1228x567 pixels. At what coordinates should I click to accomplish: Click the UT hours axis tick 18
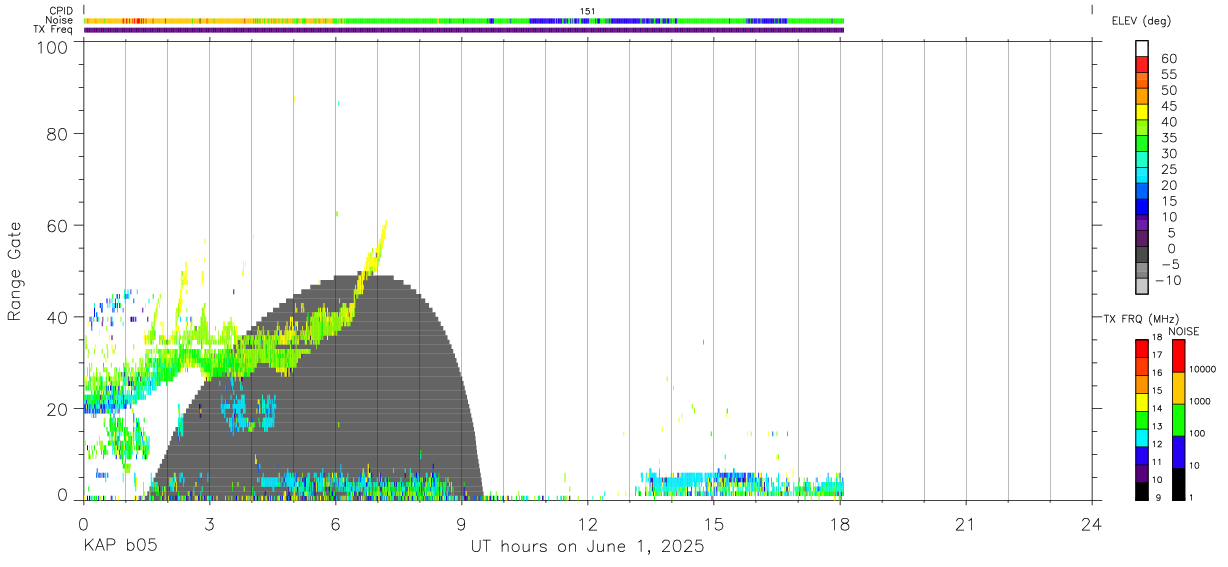(x=839, y=523)
